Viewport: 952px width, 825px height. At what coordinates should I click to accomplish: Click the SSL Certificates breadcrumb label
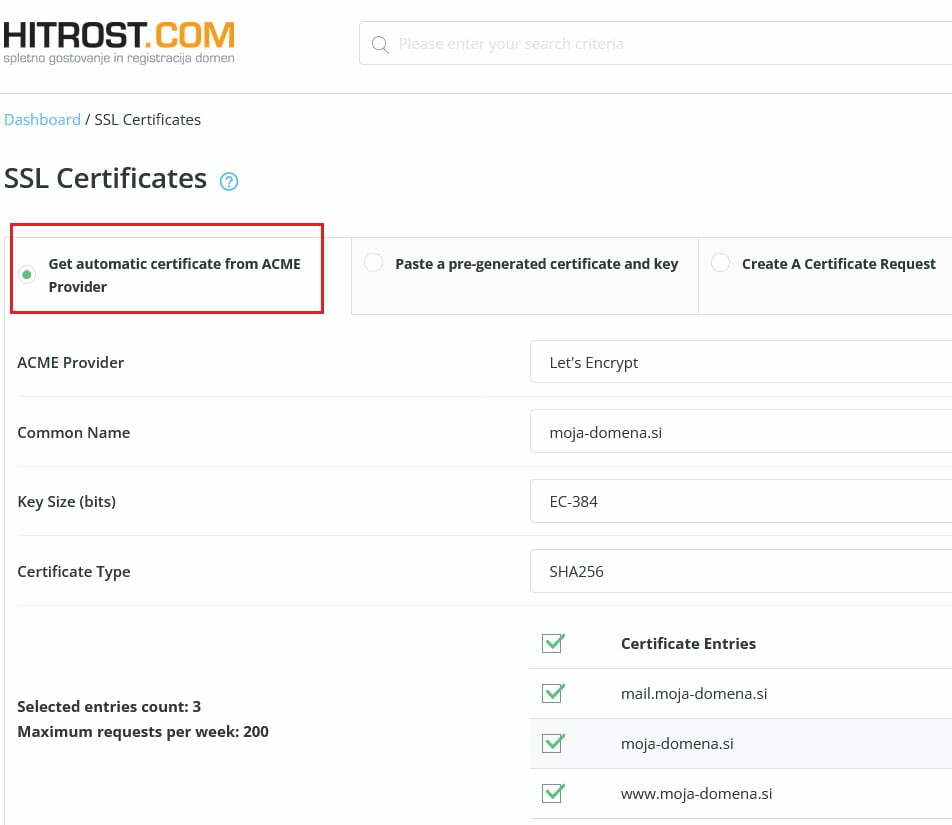point(147,119)
